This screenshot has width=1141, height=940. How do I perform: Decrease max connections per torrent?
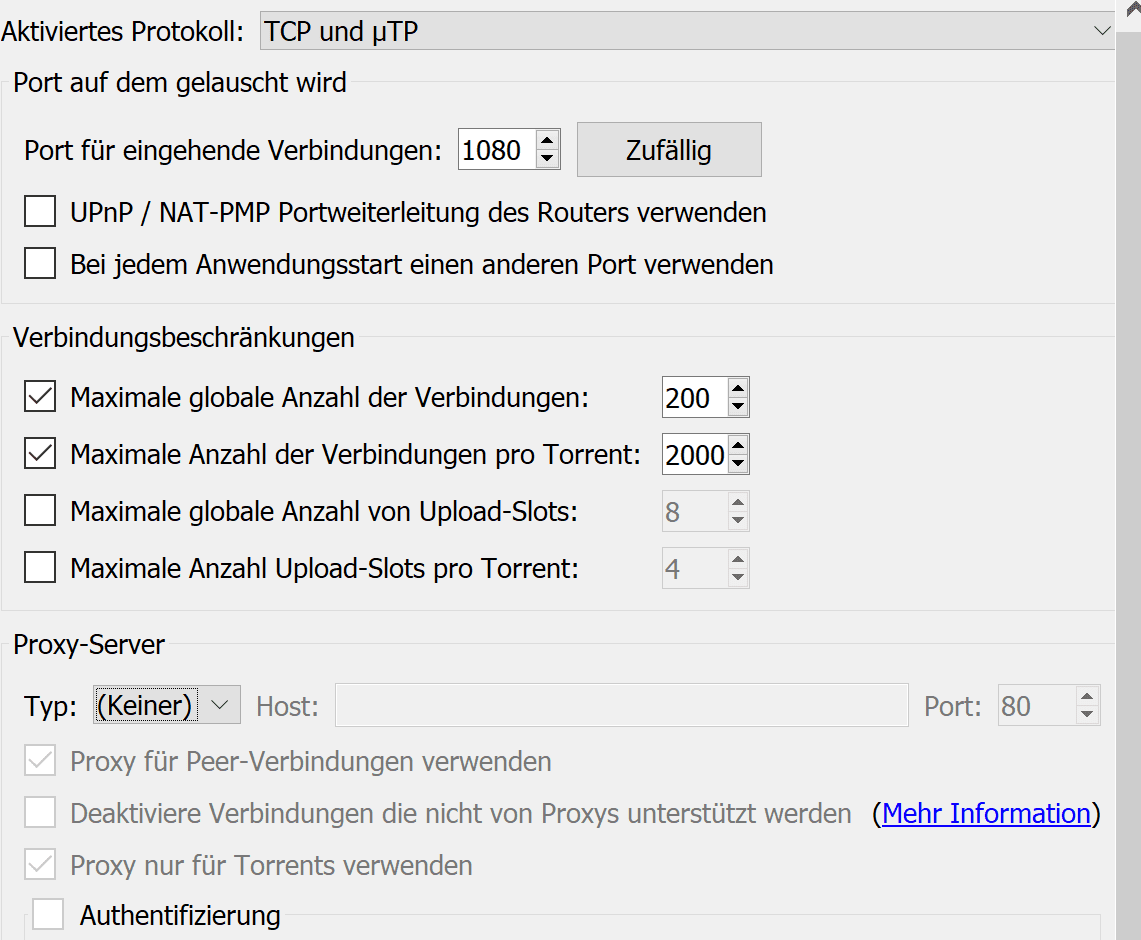point(738,463)
